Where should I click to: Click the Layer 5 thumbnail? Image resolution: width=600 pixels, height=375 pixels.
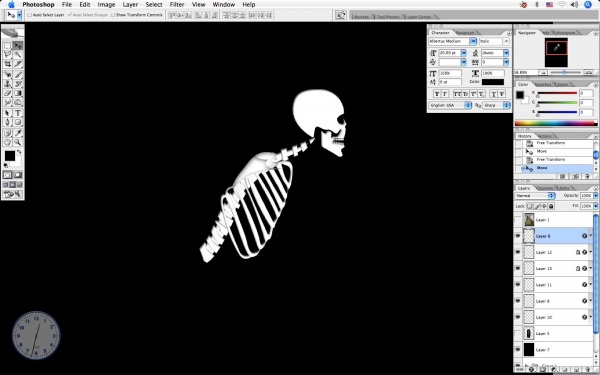tap(528, 333)
